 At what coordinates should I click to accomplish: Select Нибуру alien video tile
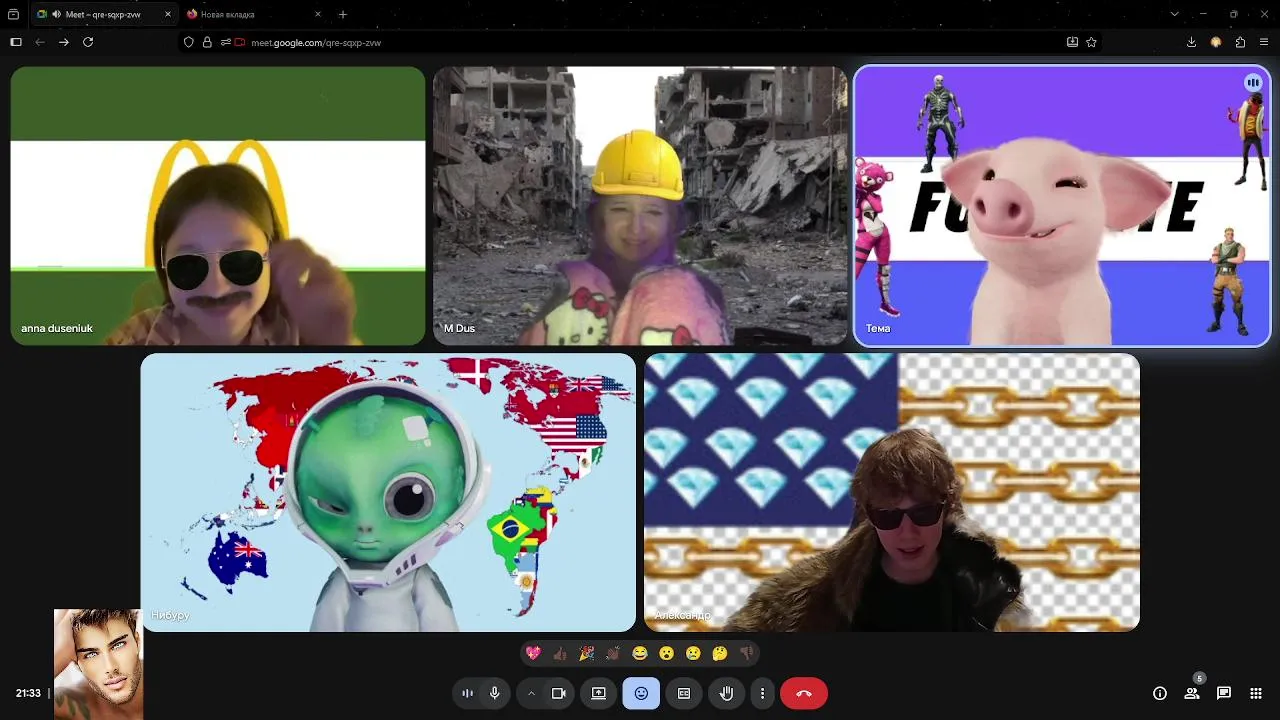[x=388, y=492]
